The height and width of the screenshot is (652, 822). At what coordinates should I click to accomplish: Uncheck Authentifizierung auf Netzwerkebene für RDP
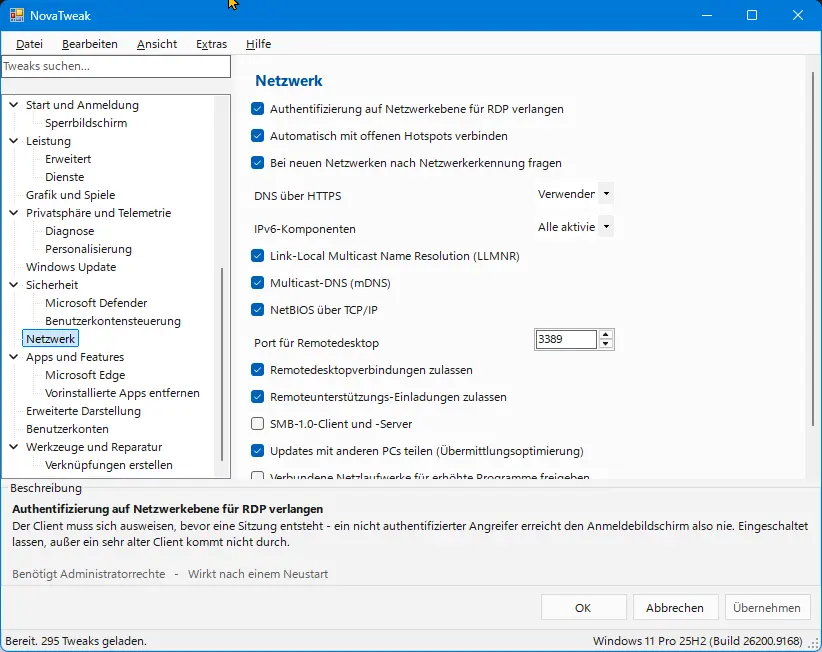pos(257,109)
